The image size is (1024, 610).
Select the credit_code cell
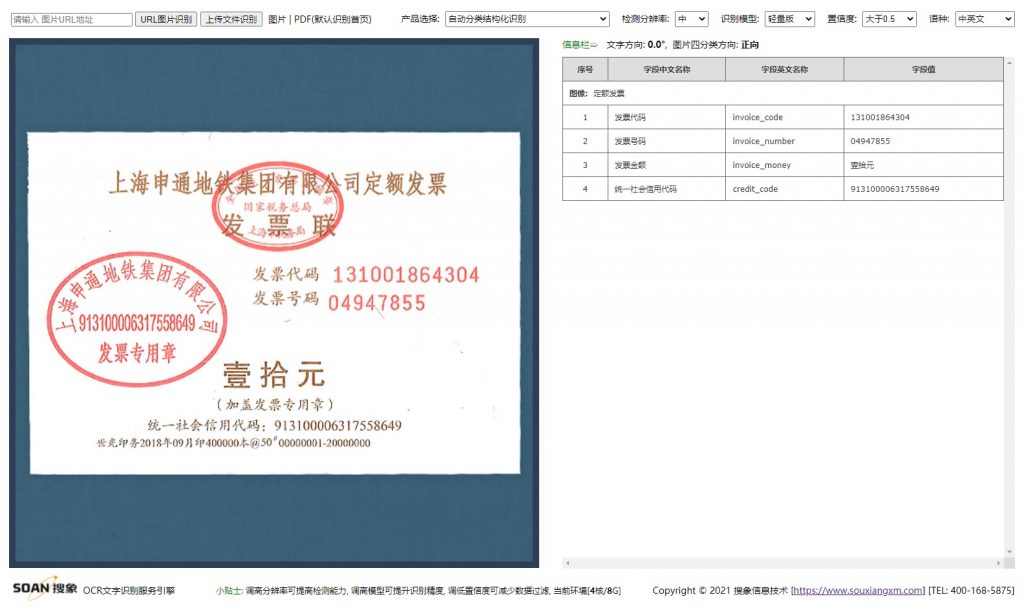tap(784, 189)
